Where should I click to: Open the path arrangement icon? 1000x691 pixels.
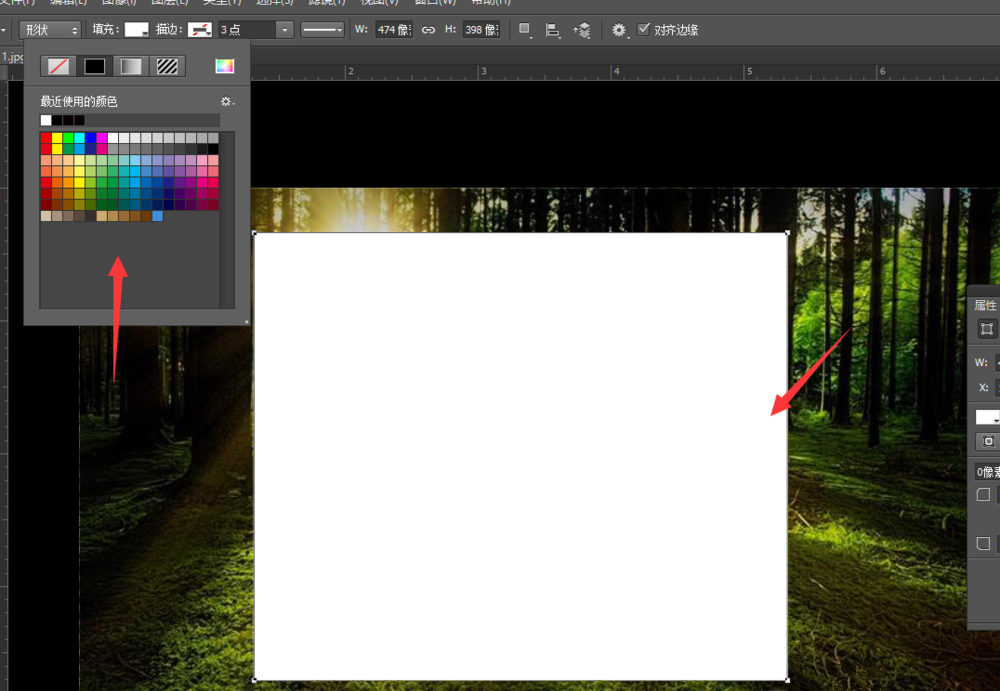point(582,30)
